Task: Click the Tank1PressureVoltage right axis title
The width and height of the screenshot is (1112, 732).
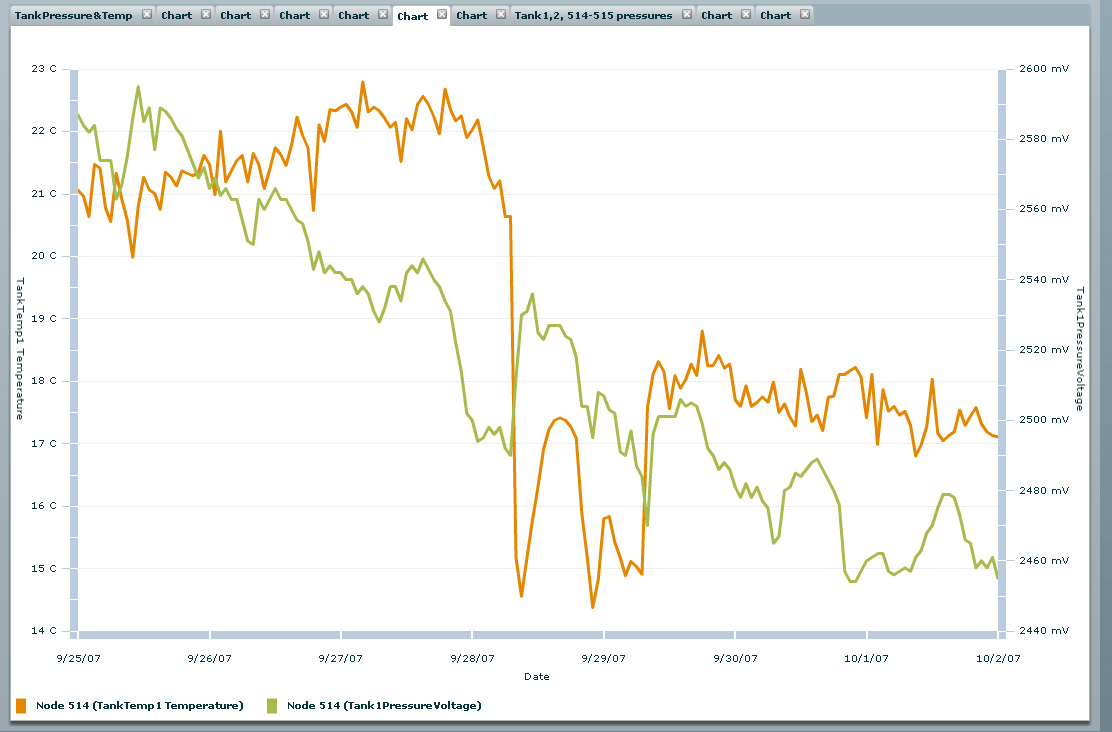Action: 1080,349
